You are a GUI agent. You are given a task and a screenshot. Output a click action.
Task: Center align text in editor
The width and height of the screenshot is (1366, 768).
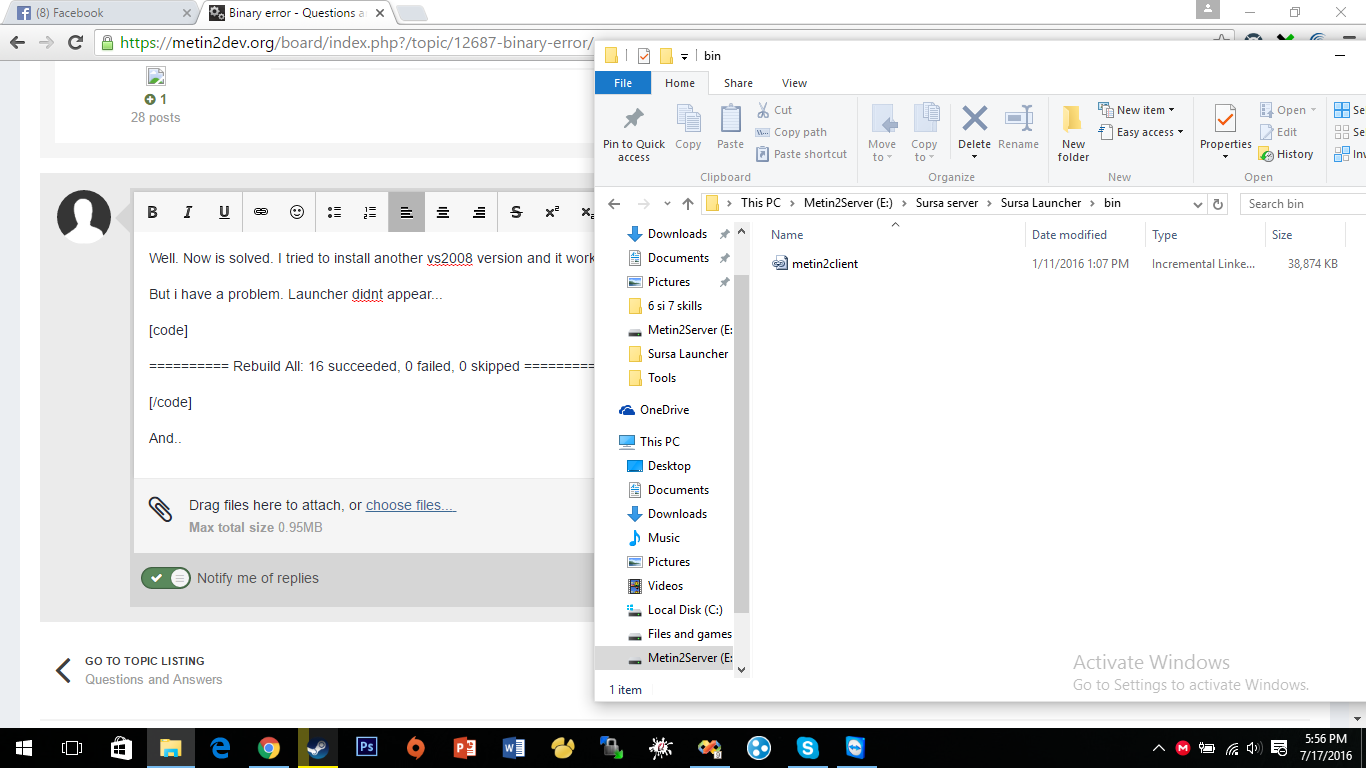[x=443, y=212]
